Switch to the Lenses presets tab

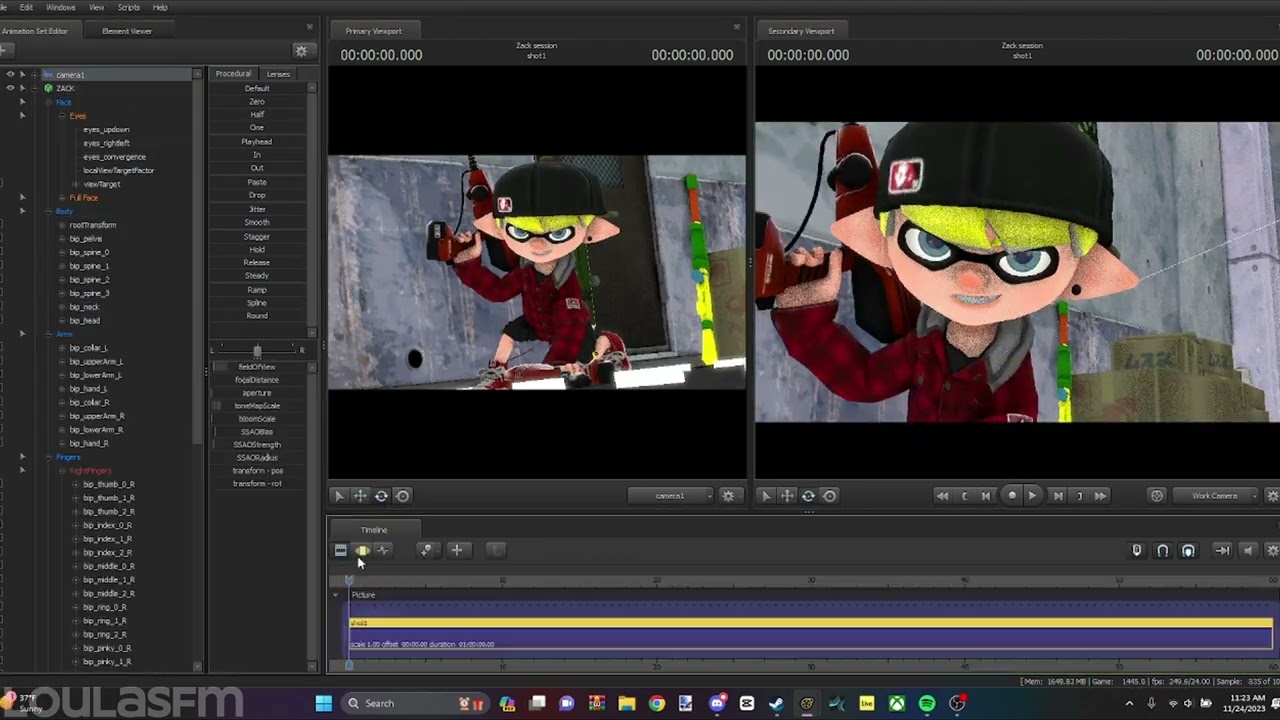tap(278, 74)
